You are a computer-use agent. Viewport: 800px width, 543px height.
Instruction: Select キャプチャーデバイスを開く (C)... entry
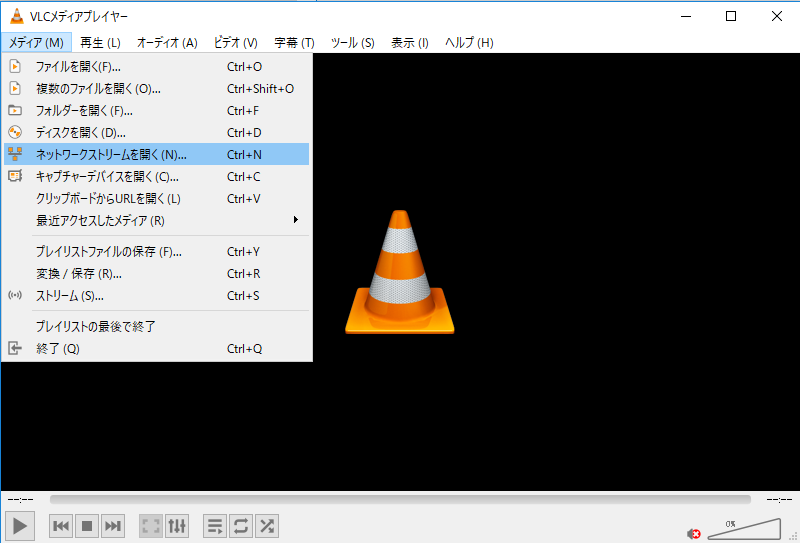coord(156,176)
